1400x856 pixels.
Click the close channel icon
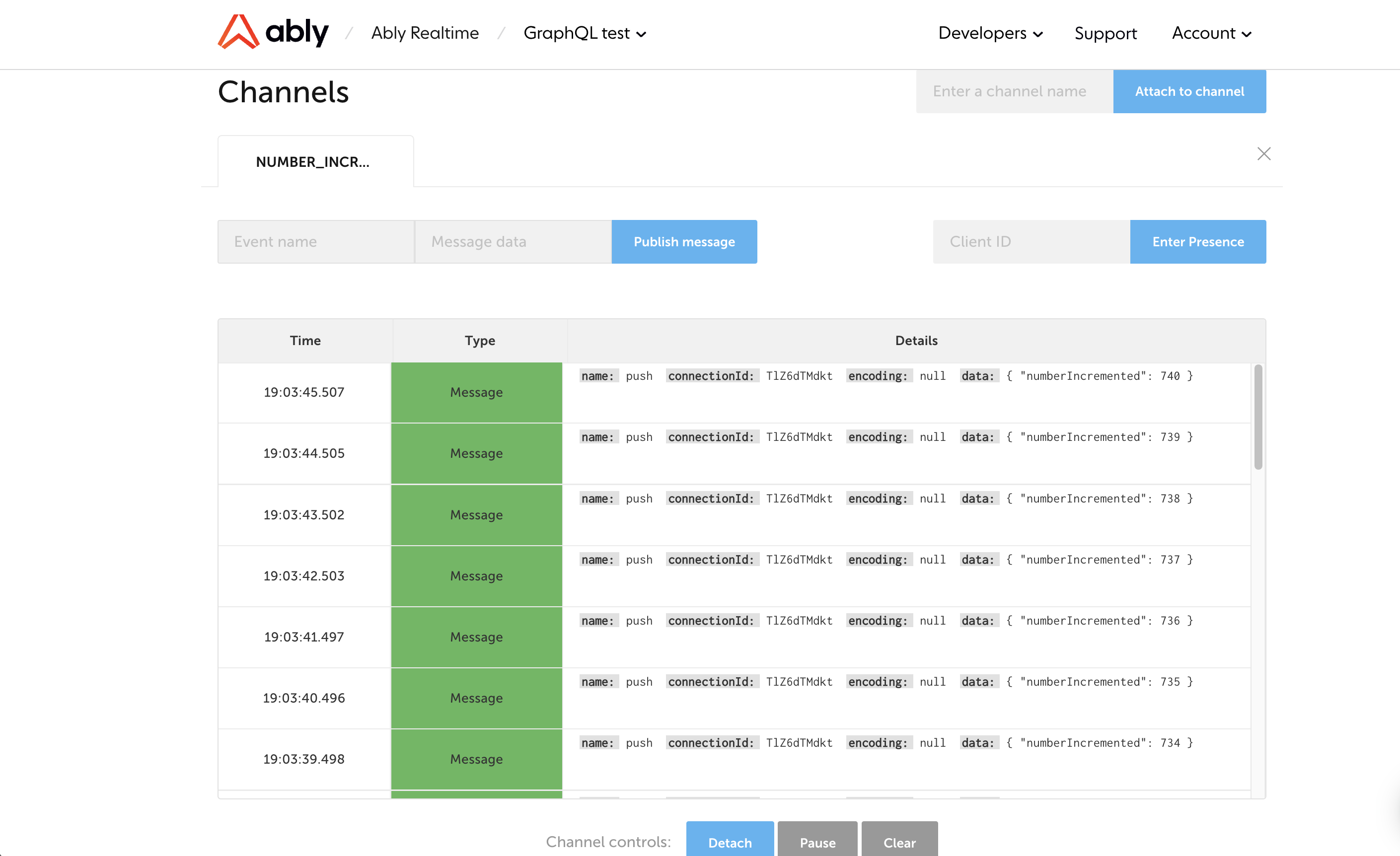pos(1264,153)
